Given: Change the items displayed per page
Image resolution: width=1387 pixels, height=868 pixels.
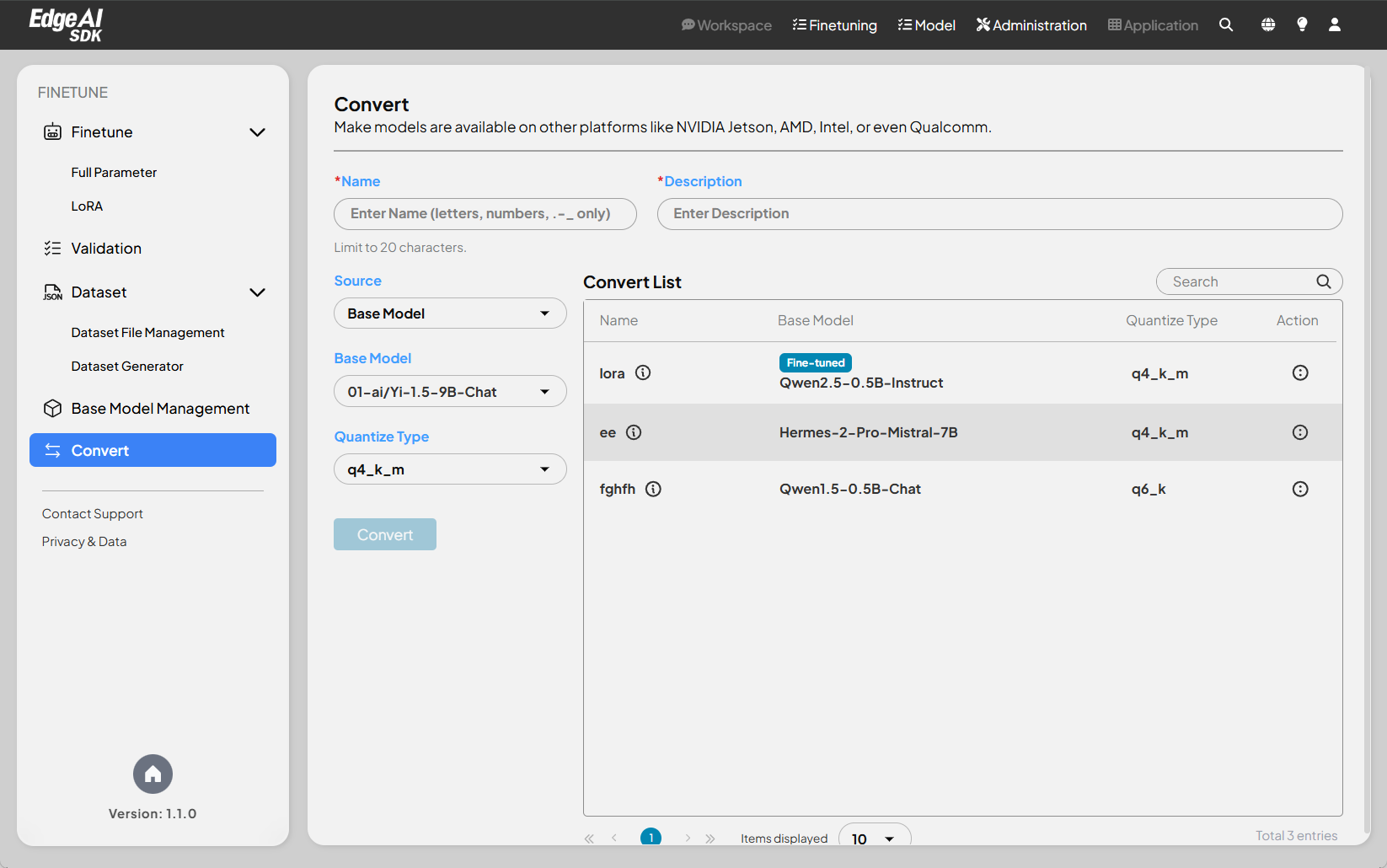Looking at the screenshot, I should [x=874, y=838].
